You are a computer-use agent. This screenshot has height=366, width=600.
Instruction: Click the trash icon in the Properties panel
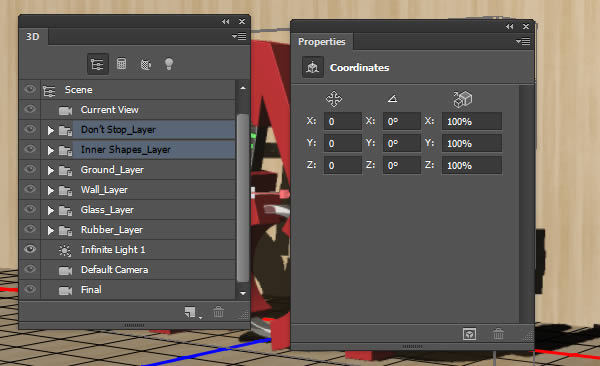[498, 334]
